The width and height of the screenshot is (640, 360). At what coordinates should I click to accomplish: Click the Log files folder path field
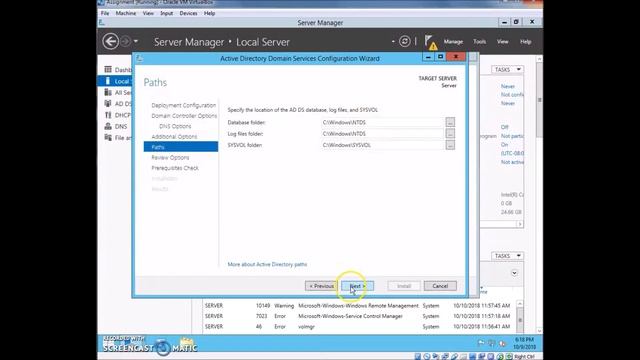(382, 134)
